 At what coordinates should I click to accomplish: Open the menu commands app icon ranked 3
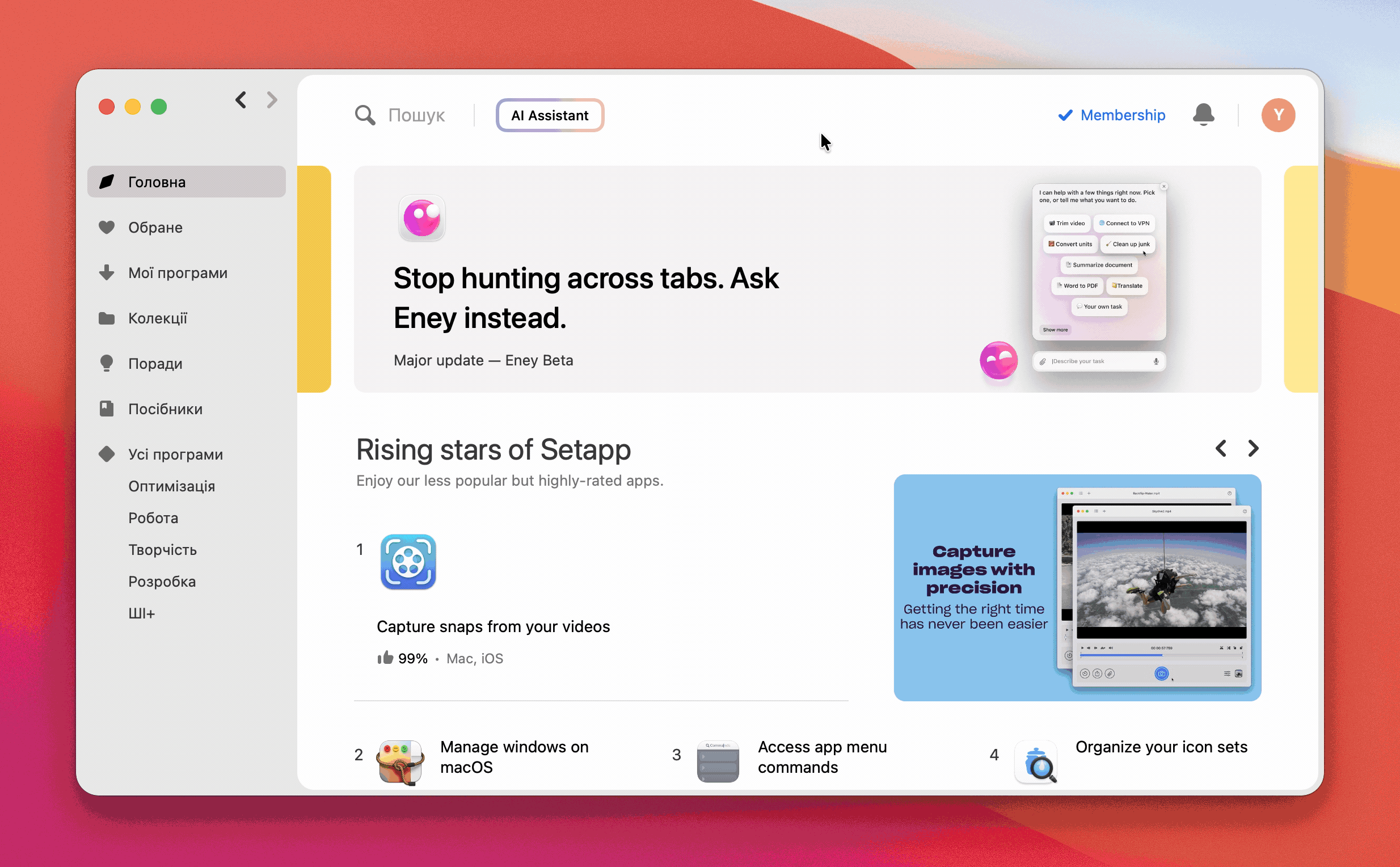(x=718, y=762)
